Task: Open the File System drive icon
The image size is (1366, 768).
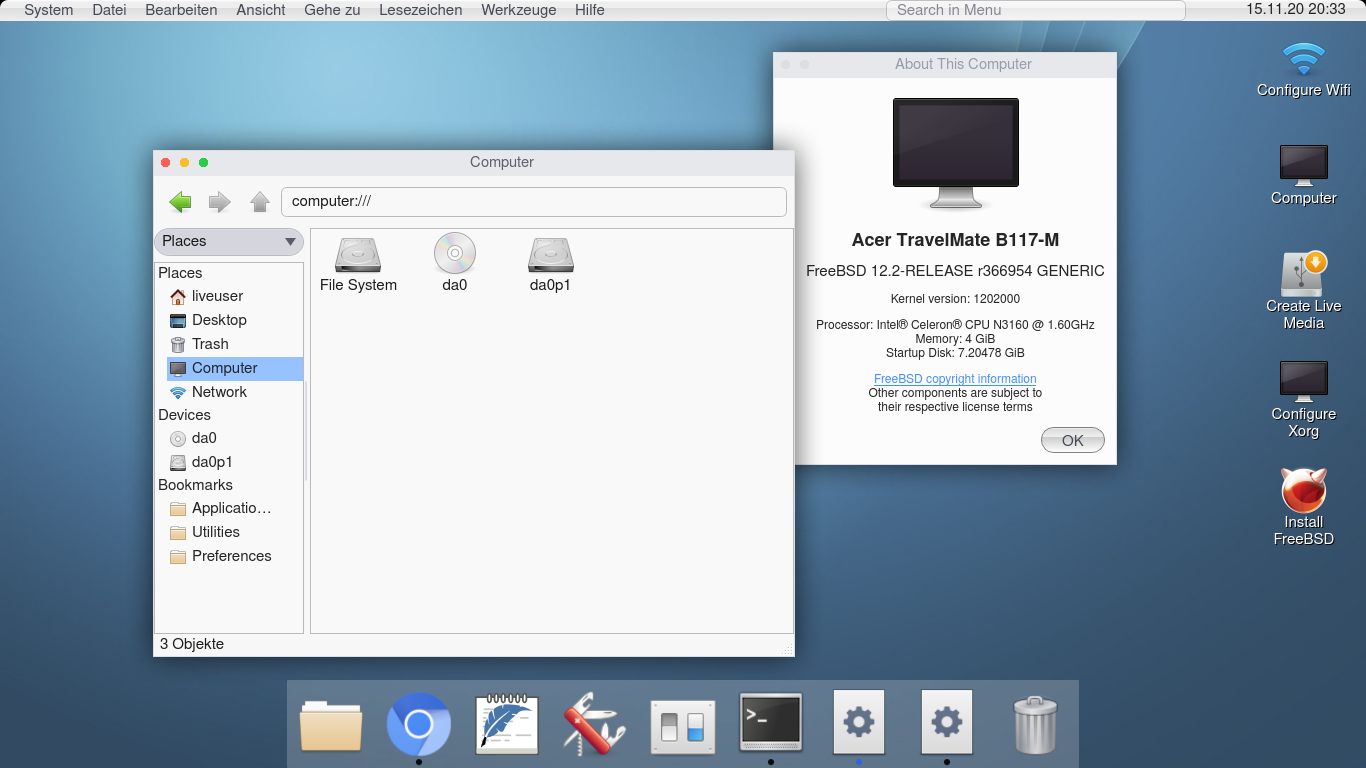Action: (x=357, y=255)
